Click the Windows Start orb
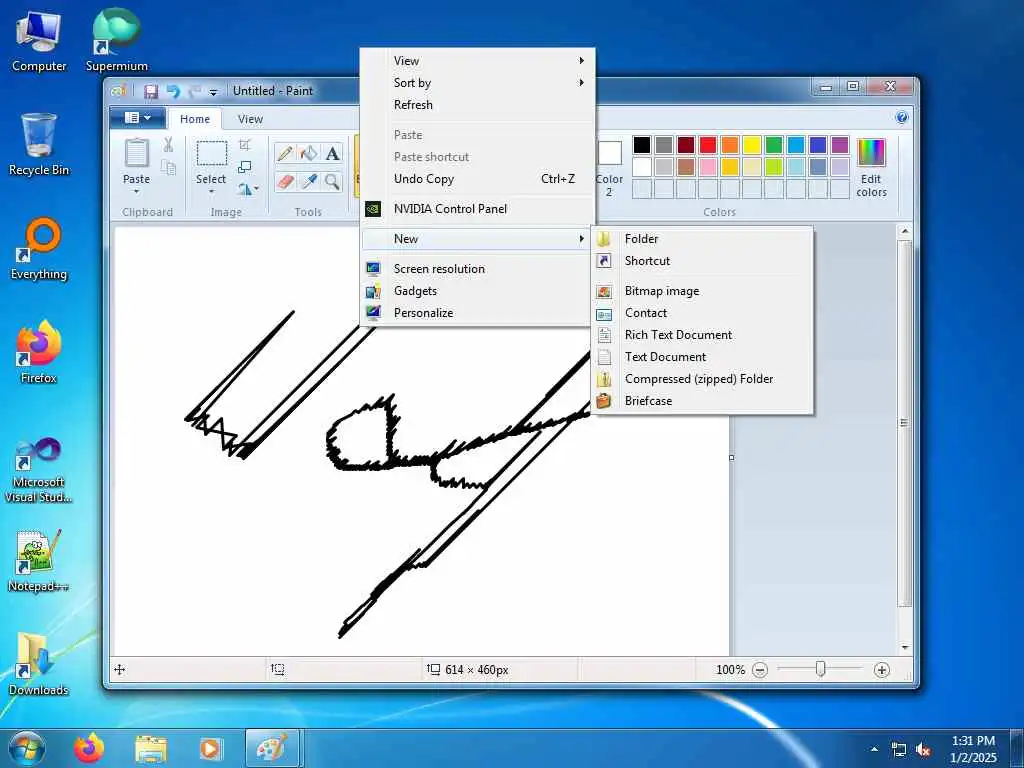1024x768 pixels. (x=25, y=748)
